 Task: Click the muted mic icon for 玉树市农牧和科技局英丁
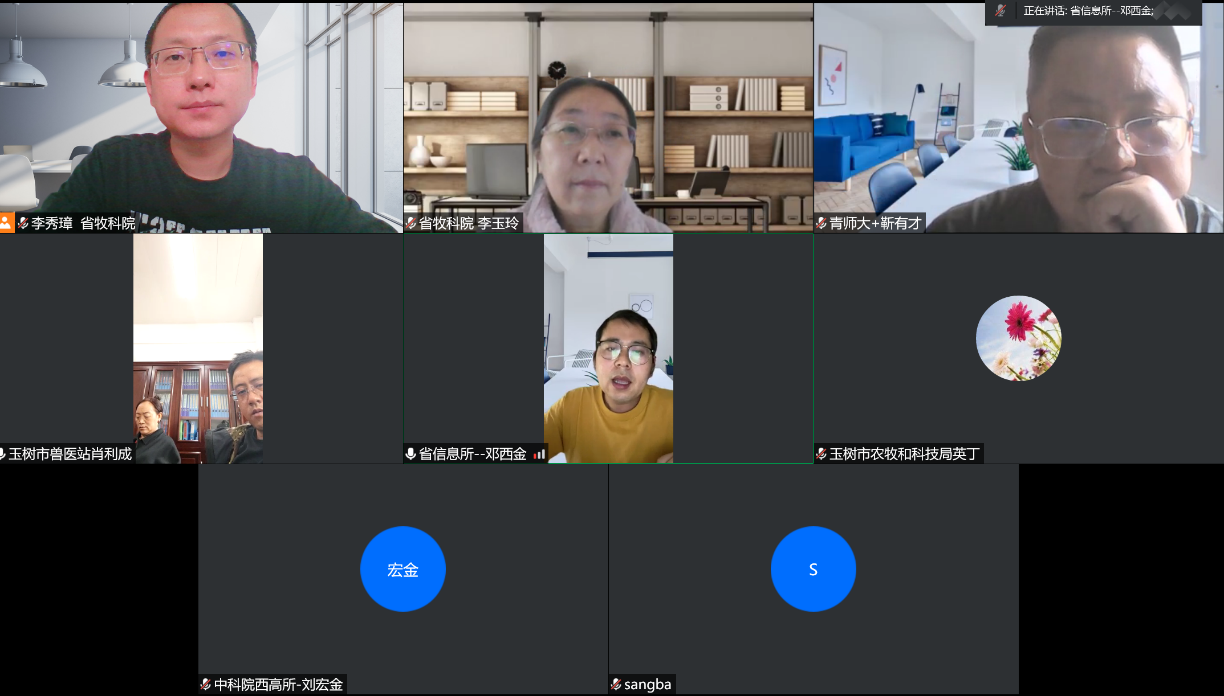(822, 454)
